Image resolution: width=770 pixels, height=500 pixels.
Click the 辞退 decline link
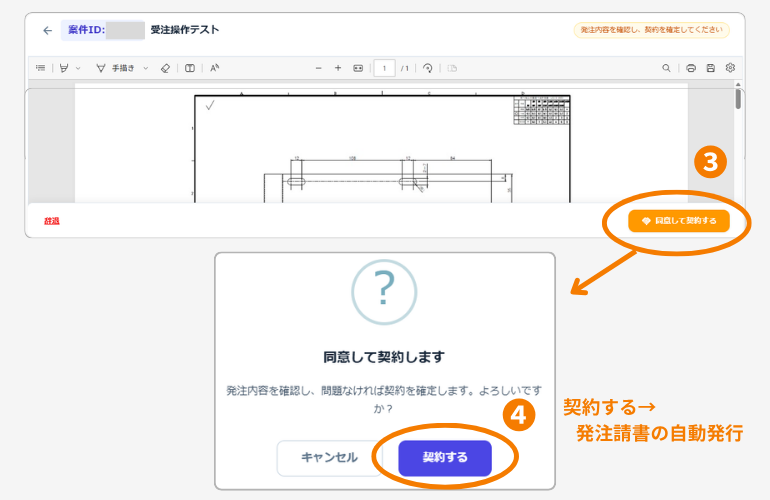pyautogui.click(x=52, y=221)
